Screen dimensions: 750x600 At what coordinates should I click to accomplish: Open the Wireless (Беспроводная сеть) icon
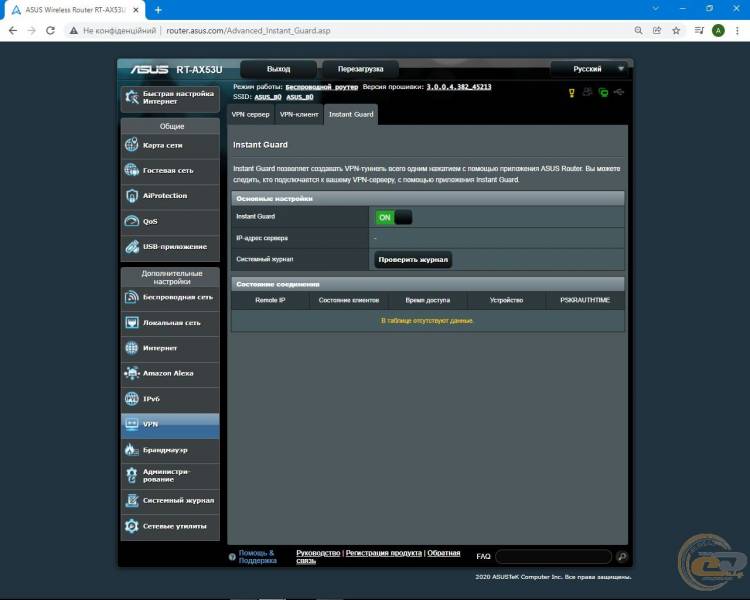click(x=132, y=297)
